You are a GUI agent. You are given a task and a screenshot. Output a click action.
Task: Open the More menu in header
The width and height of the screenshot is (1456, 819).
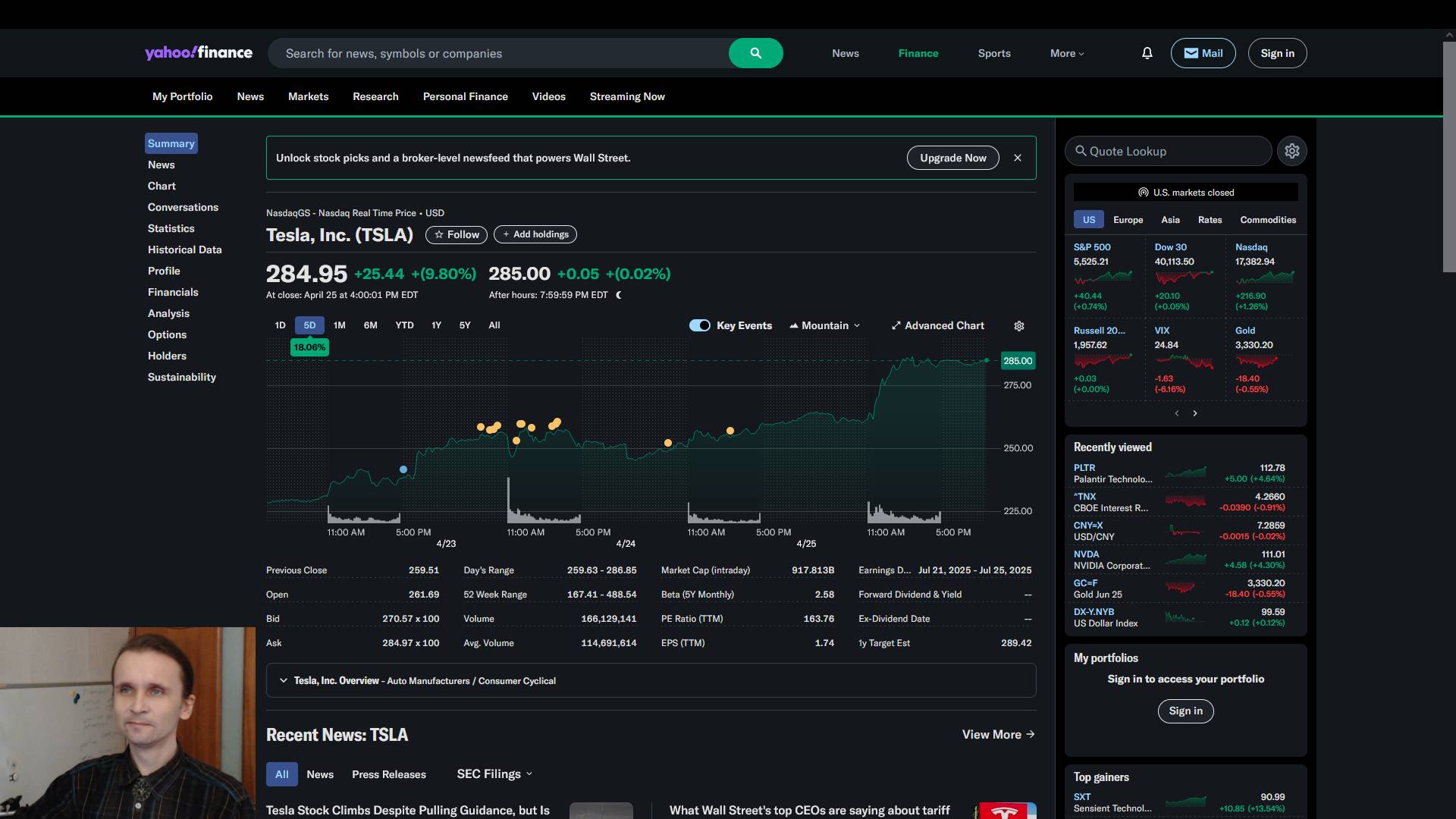tap(1067, 53)
